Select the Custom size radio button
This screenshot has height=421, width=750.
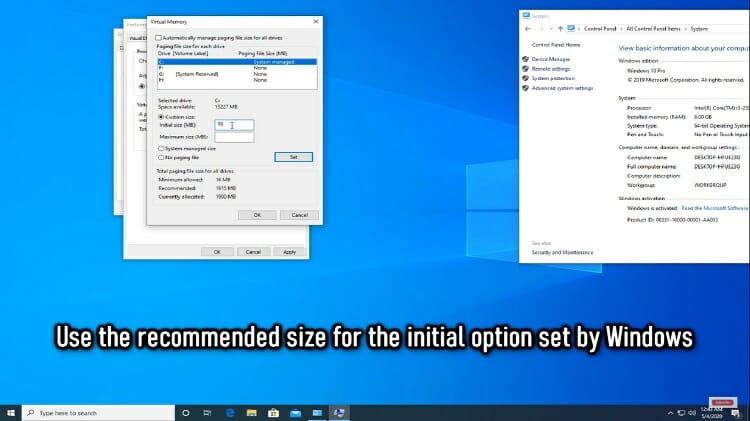point(161,116)
